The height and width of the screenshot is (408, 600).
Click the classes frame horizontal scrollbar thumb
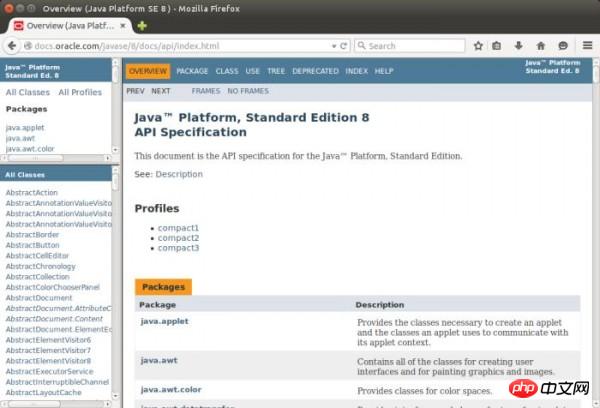[34, 403]
